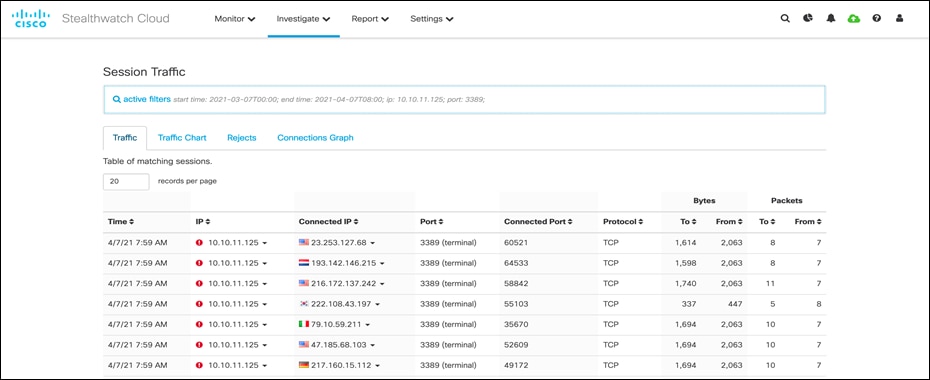Click the records per page field

126,181
